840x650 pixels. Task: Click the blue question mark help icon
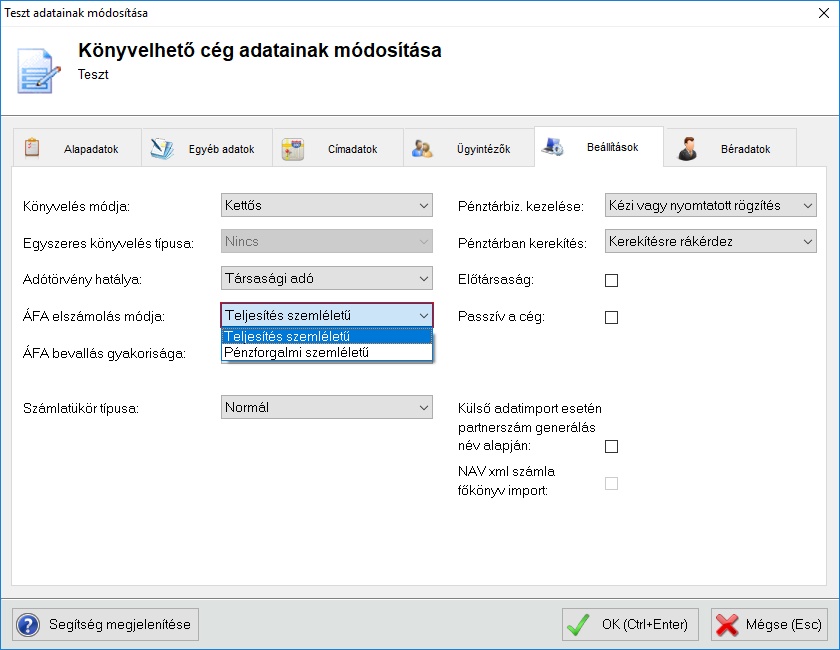pyautogui.click(x=28, y=625)
